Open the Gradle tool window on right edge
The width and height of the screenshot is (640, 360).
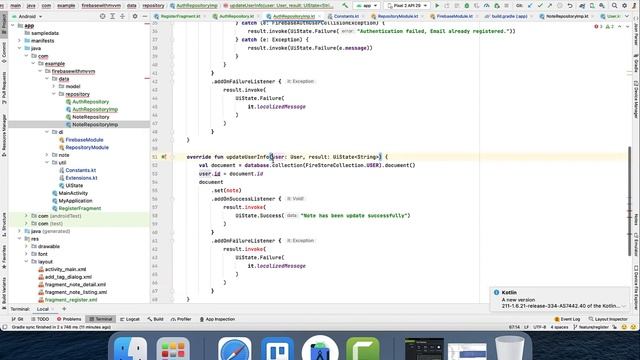click(x=636, y=64)
